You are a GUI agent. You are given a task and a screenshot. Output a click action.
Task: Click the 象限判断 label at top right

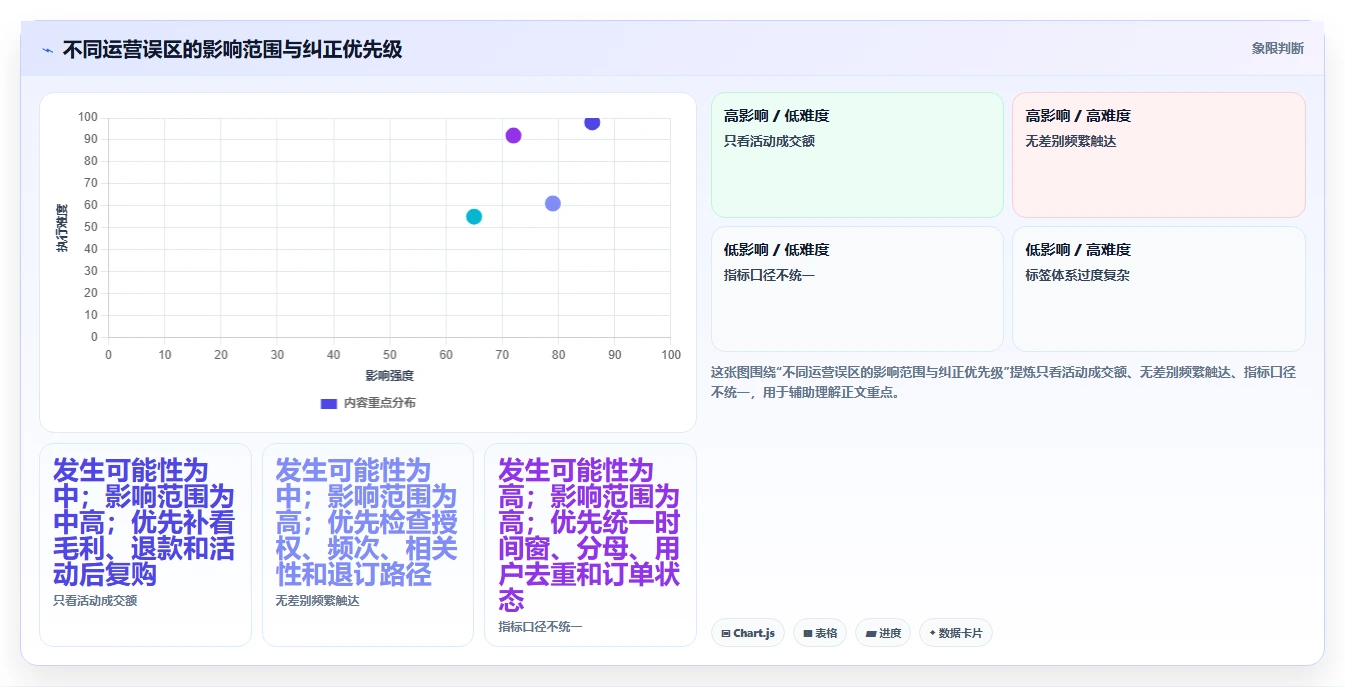coord(1277,48)
